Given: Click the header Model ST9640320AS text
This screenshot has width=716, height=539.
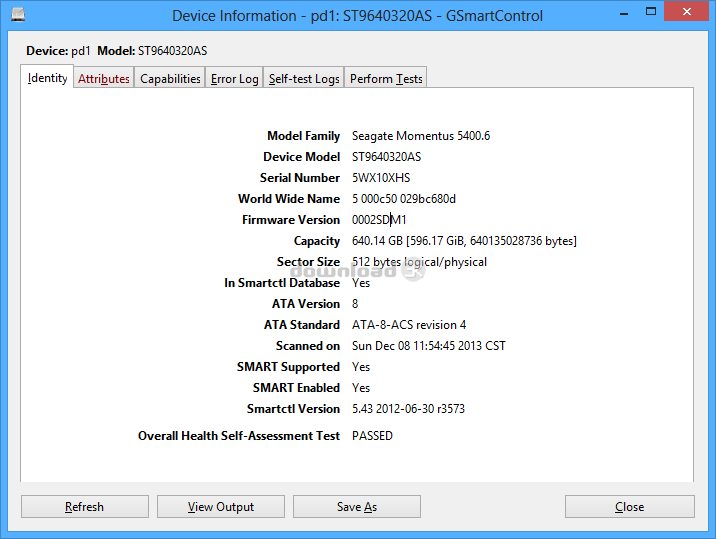Looking at the screenshot, I should click(x=152, y=51).
